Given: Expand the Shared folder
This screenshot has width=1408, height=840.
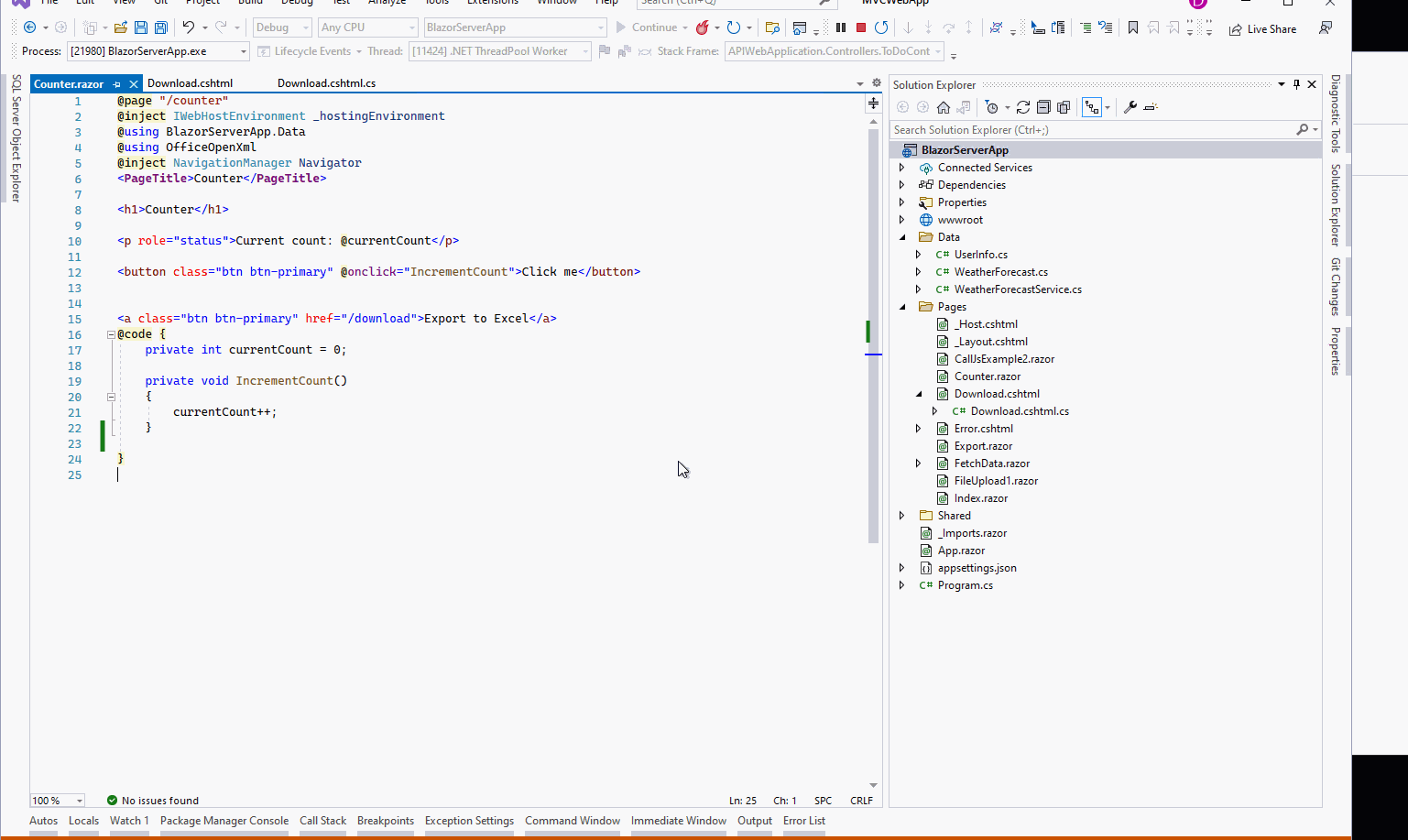Looking at the screenshot, I should (x=901, y=516).
